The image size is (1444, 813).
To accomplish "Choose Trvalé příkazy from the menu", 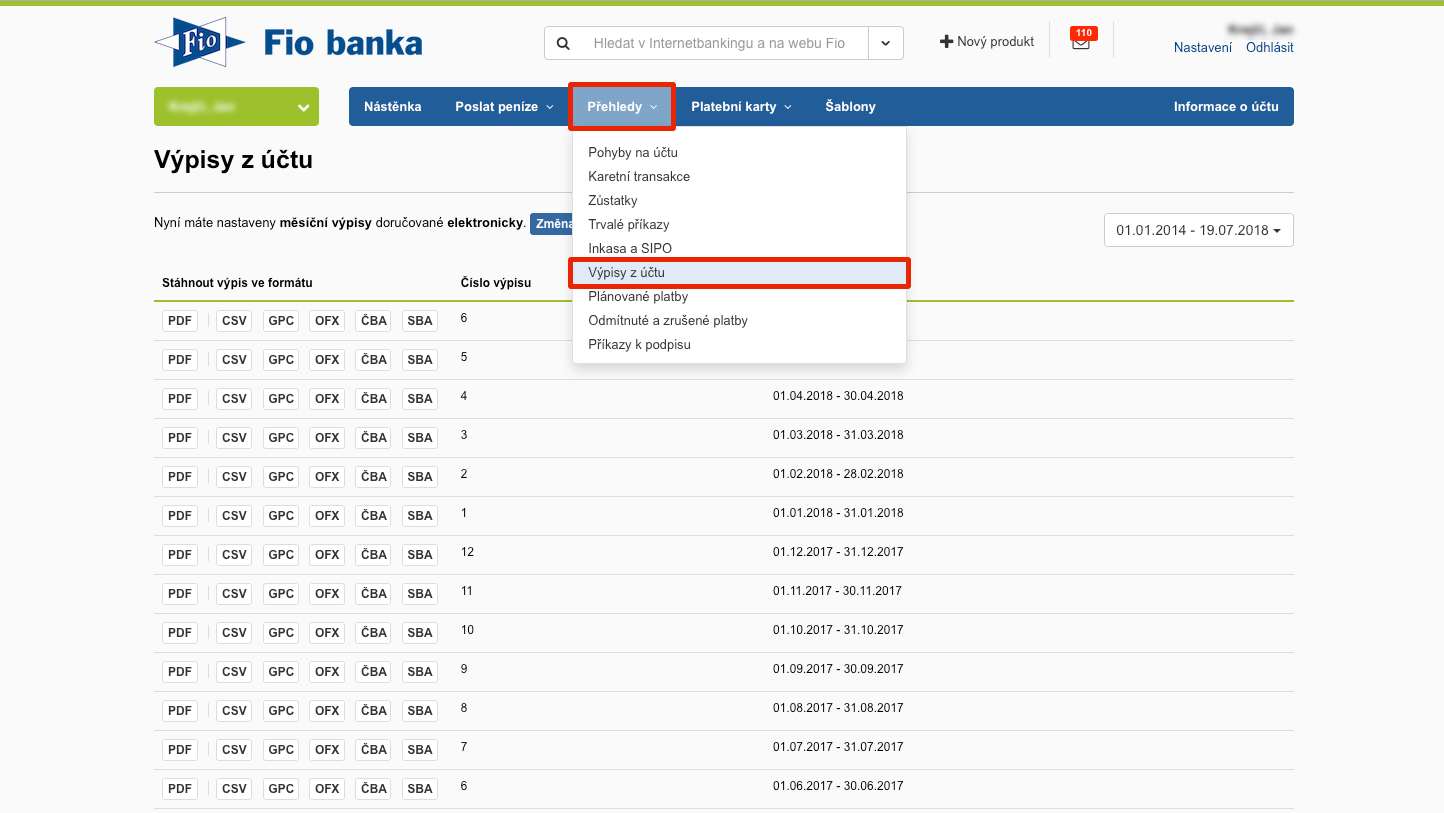I will coord(629,225).
